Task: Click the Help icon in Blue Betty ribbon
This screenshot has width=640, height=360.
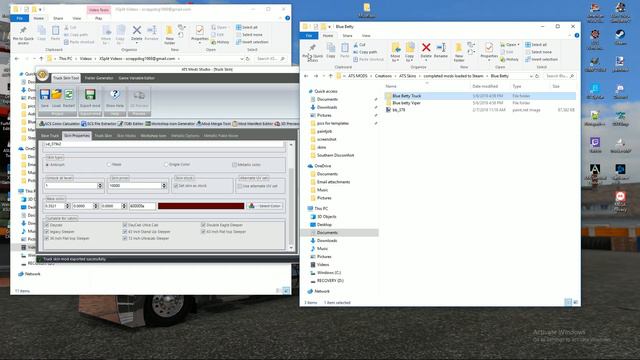Action: [x=577, y=36]
